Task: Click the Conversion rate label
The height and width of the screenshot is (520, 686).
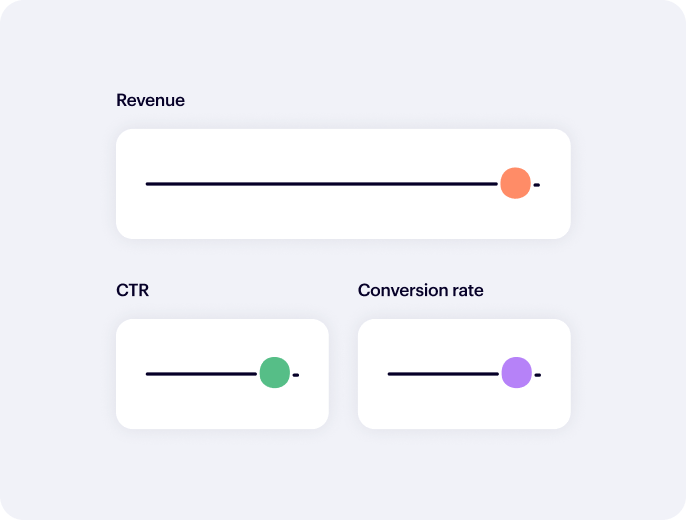Action: point(420,290)
